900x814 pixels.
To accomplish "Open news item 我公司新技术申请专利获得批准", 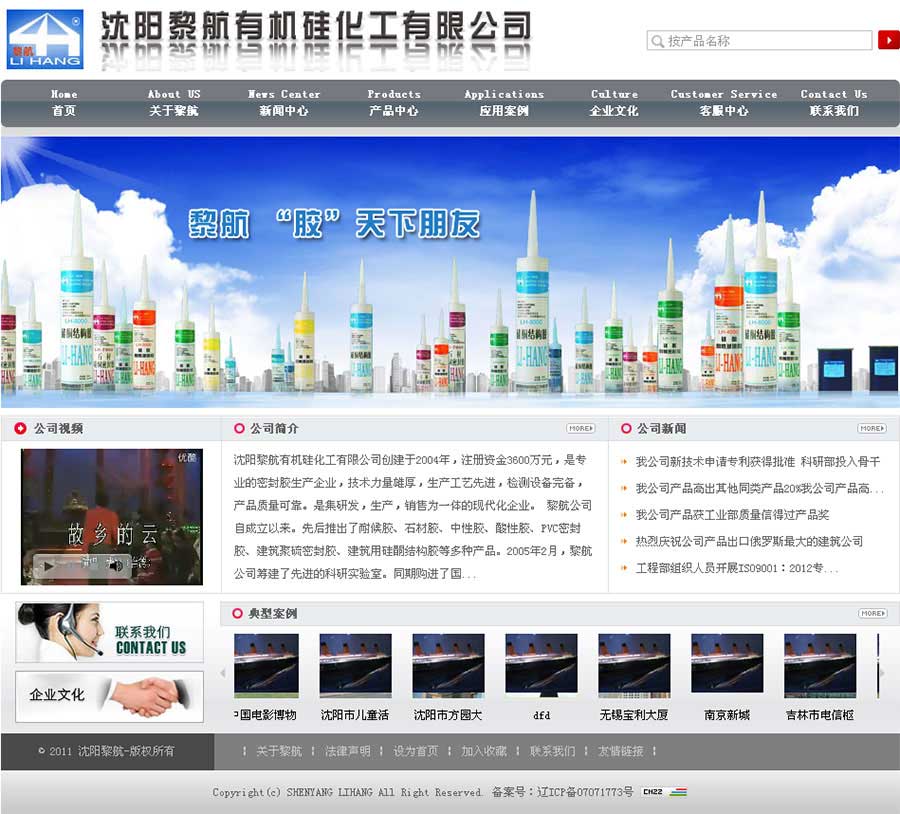I will (x=757, y=462).
